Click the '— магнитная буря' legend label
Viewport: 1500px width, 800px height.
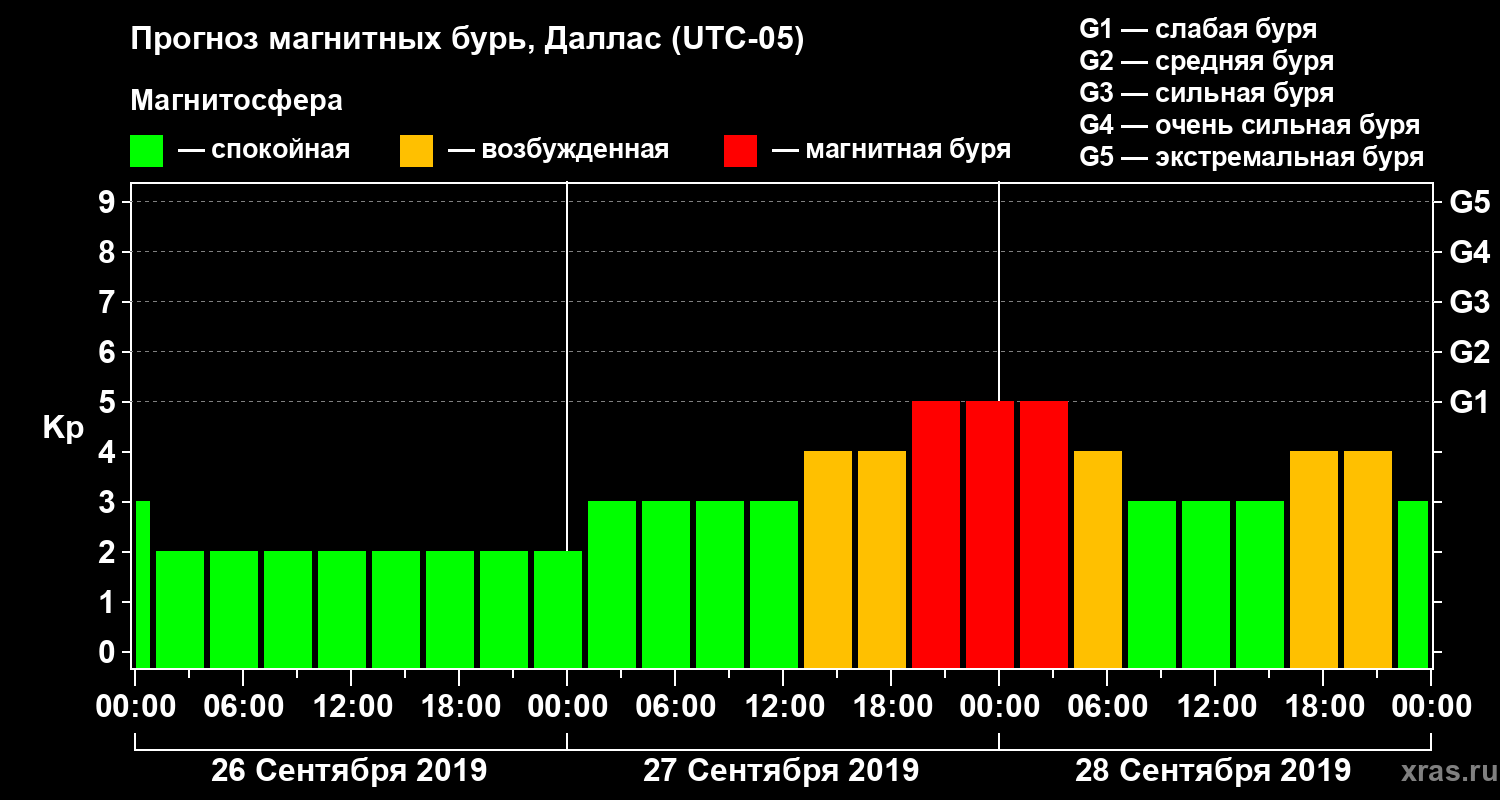(892, 150)
